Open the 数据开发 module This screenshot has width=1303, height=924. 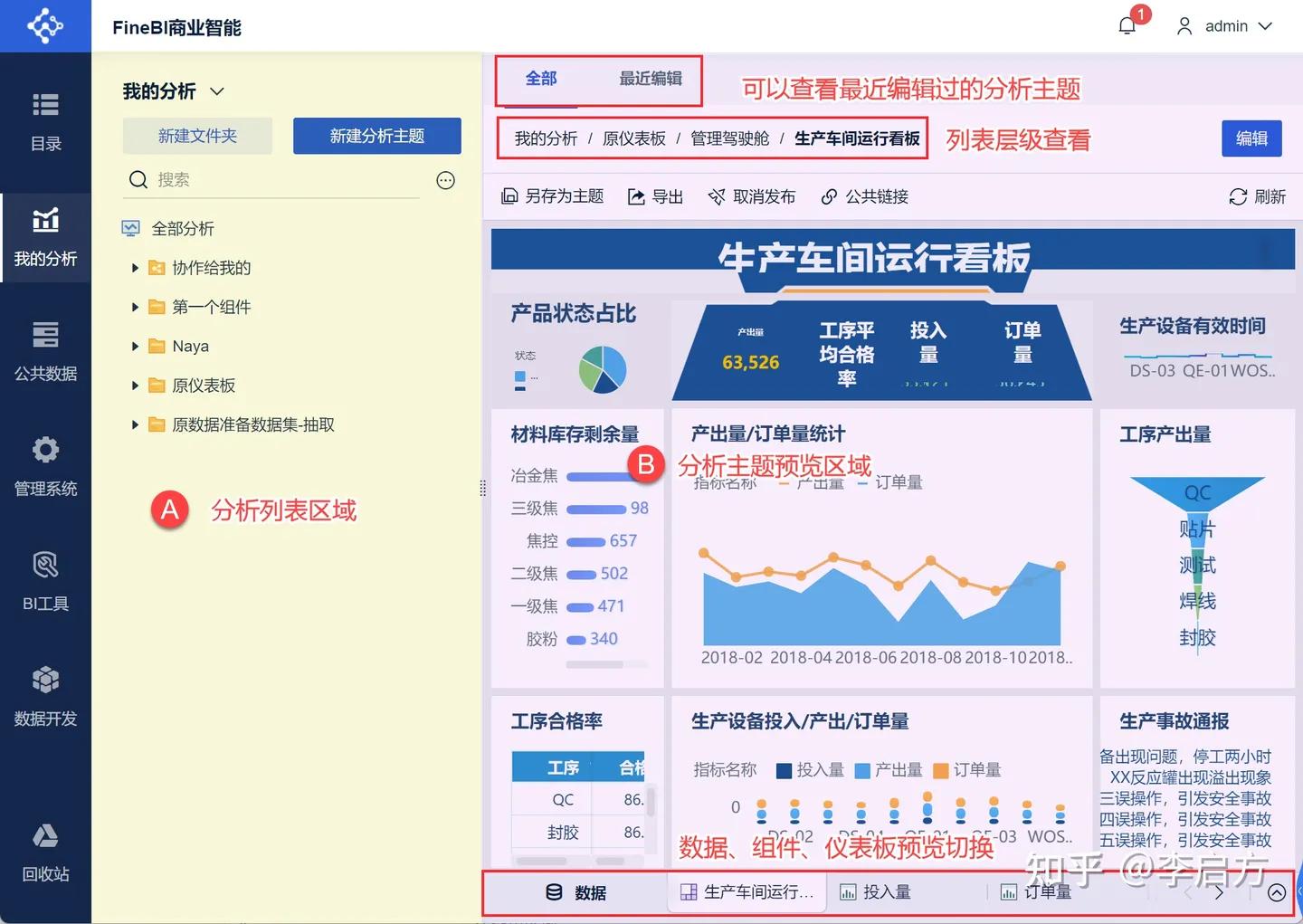tap(45, 697)
